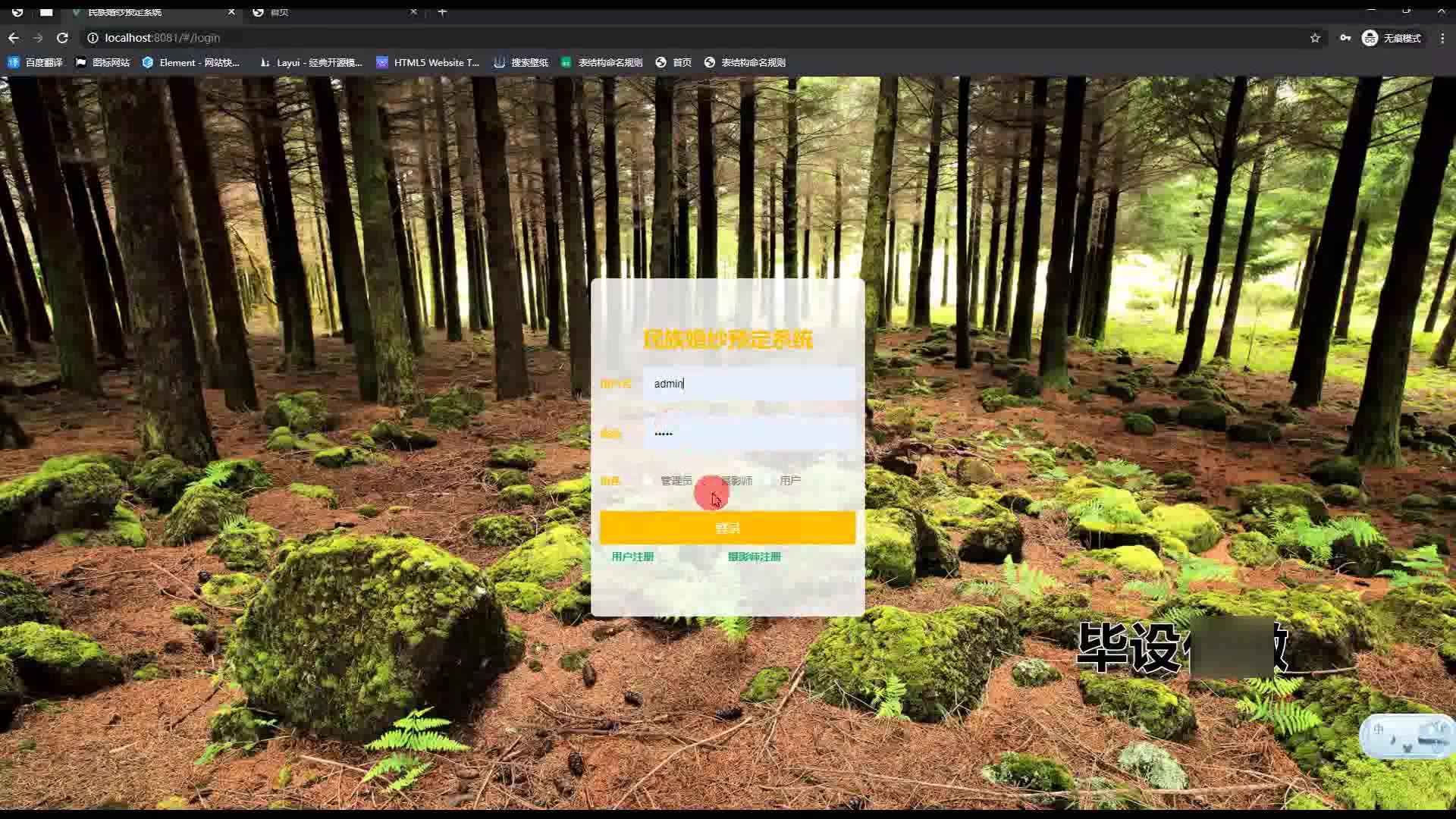Click the yellow 登录 login button

click(727, 528)
